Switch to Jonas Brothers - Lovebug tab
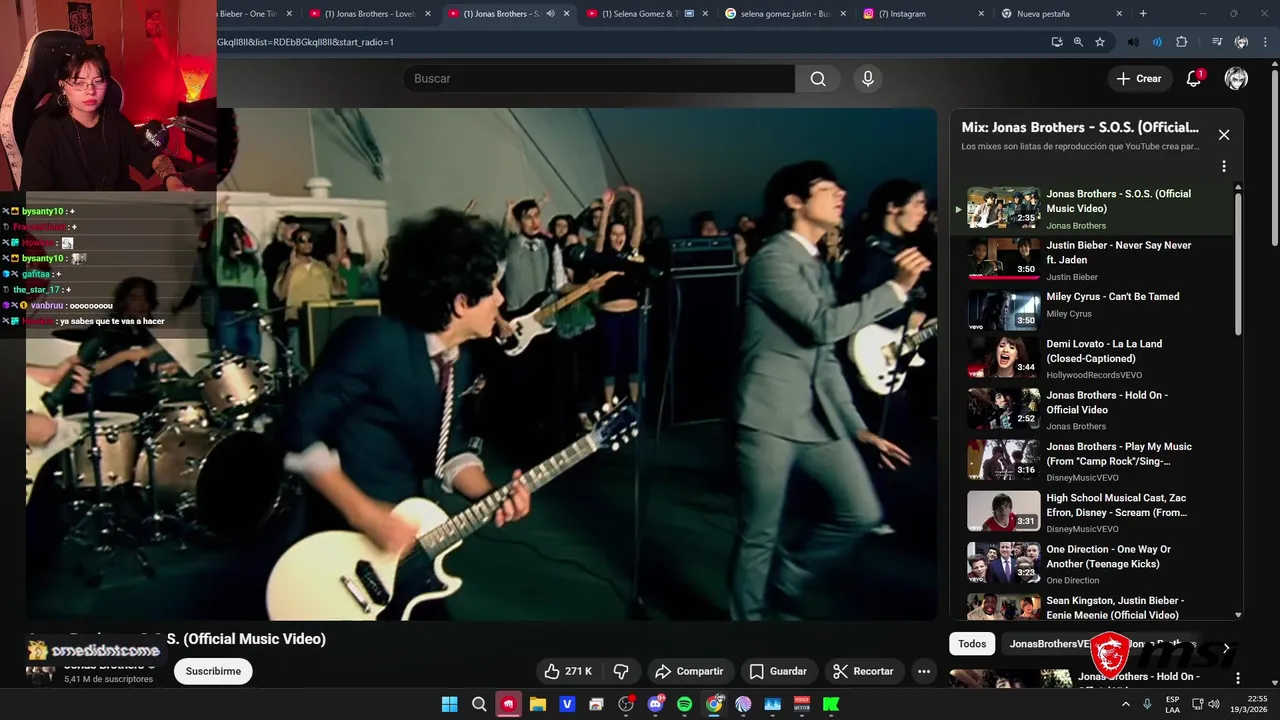The width and height of the screenshot is (1280, 720). (x=370, y=14)
